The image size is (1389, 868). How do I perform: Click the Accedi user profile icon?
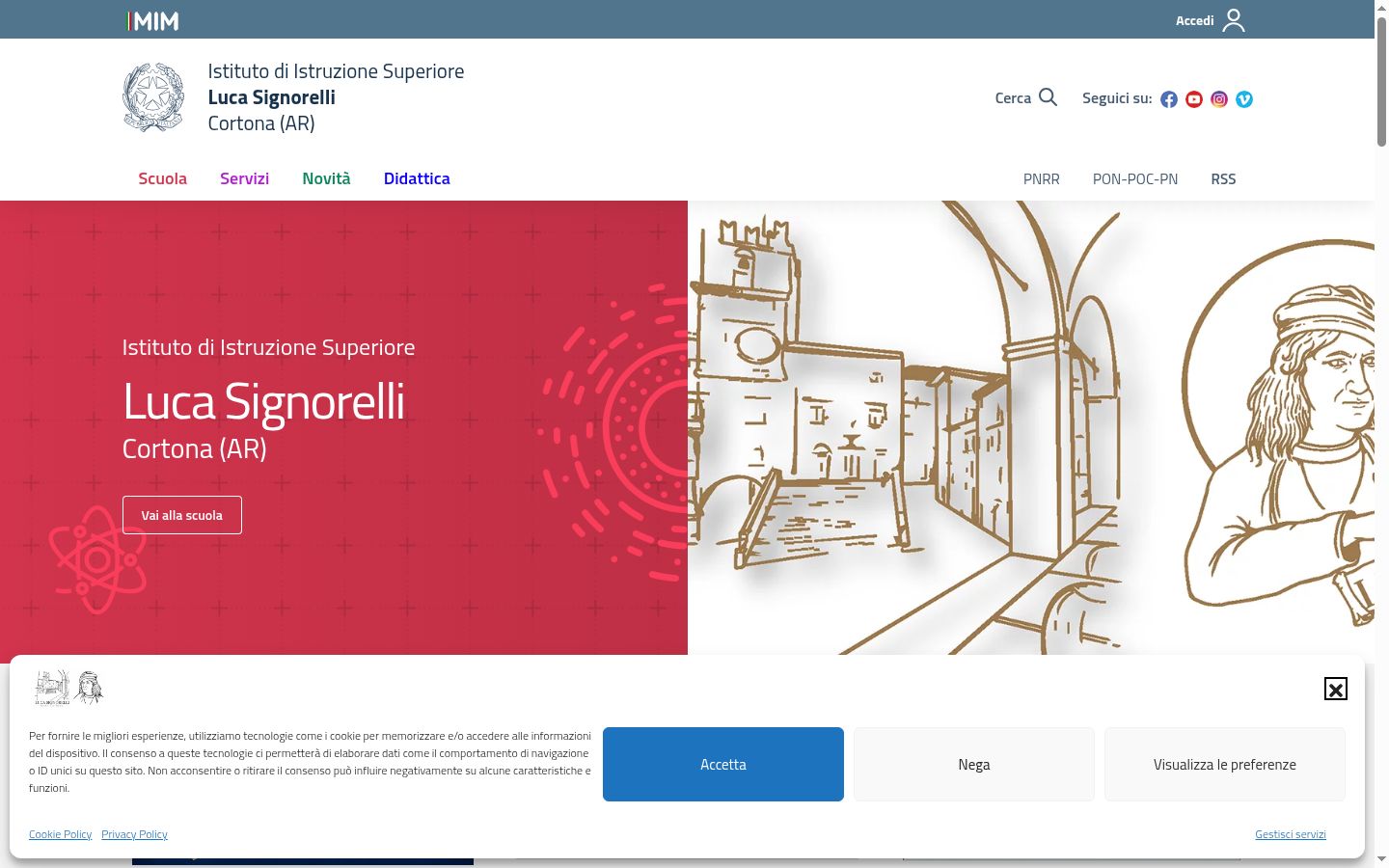[x=1234, y=20]
